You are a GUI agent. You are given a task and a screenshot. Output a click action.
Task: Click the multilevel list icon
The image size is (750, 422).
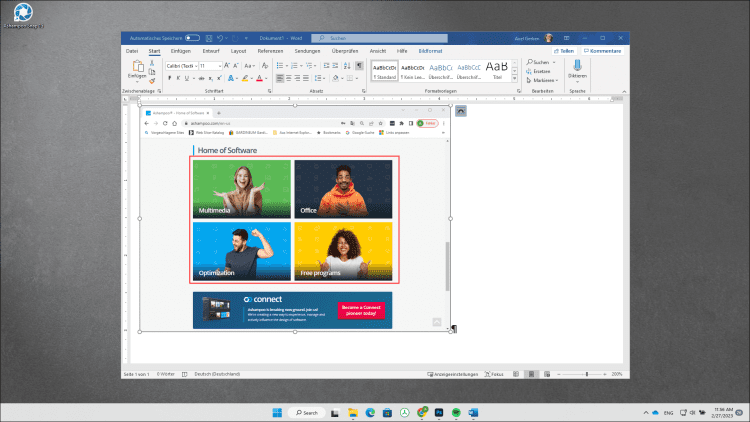(309, 66)
